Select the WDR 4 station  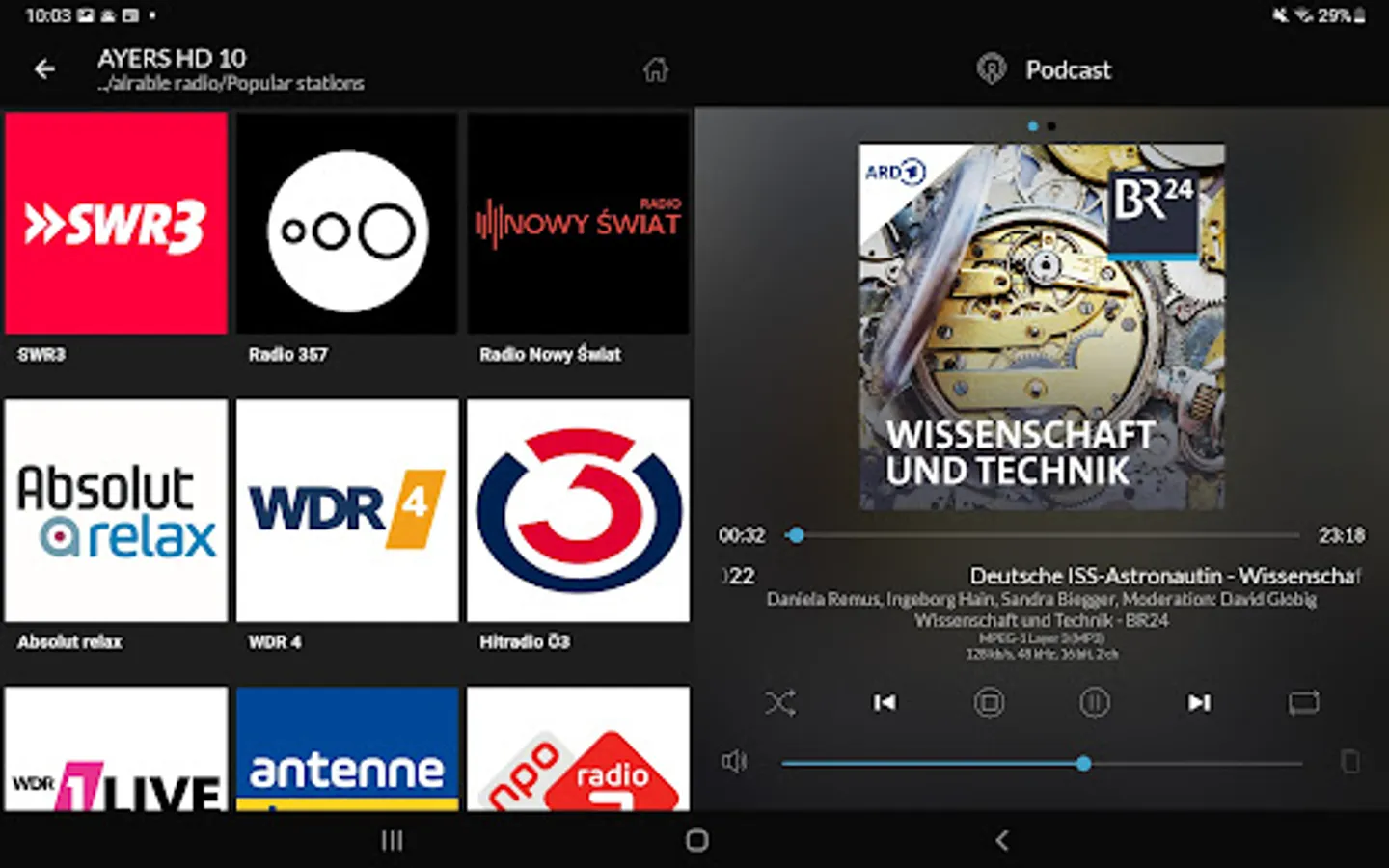[x=347, y=510]
